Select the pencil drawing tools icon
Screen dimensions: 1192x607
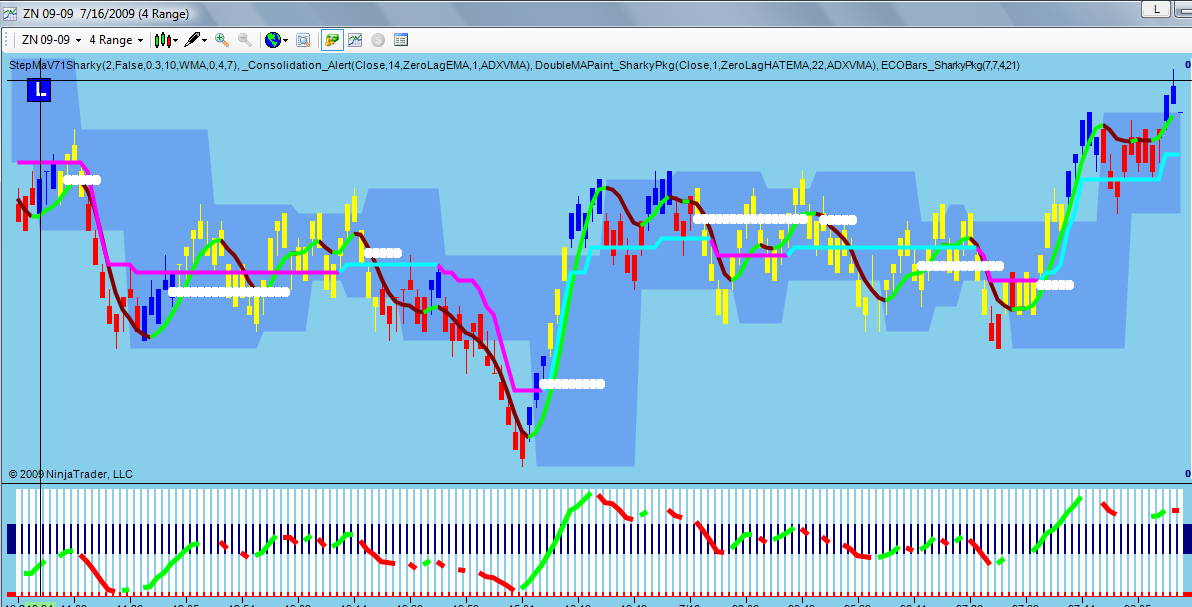coord(192,40)
